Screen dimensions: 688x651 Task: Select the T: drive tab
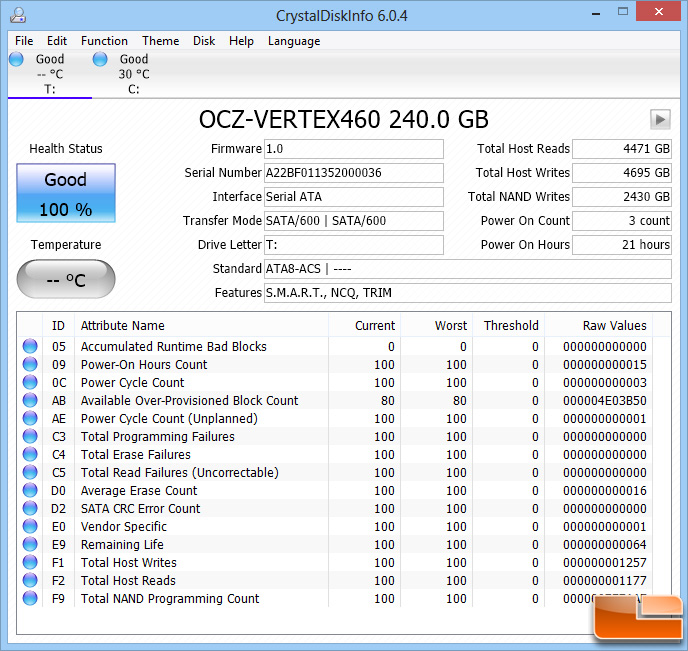50,74
